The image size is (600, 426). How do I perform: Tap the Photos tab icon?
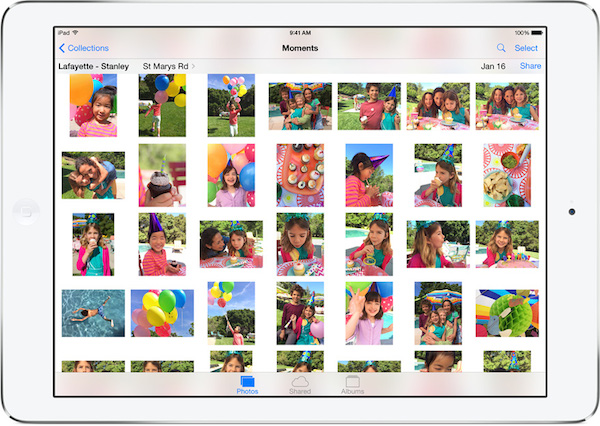pos(248,384)
